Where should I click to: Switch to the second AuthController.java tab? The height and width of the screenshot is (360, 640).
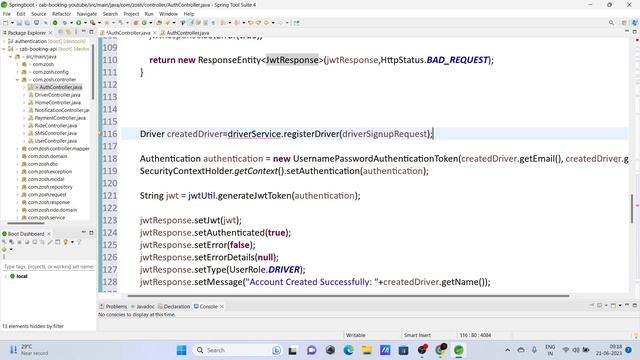184,33
